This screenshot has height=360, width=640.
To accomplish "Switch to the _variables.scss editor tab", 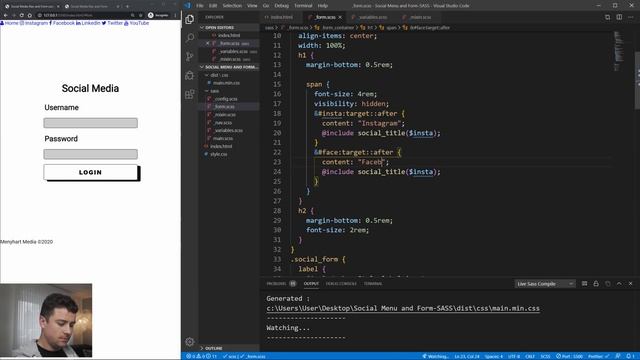I will pyautogui.click(x=372, y=17).
